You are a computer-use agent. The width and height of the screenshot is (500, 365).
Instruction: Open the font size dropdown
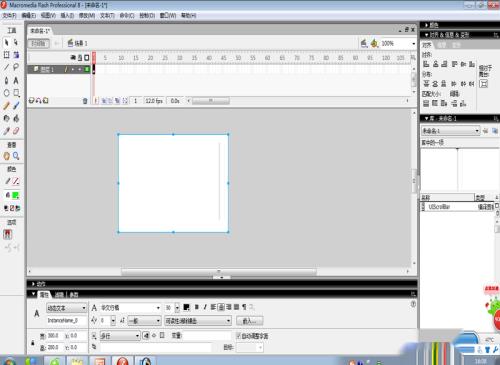(177, 308)
